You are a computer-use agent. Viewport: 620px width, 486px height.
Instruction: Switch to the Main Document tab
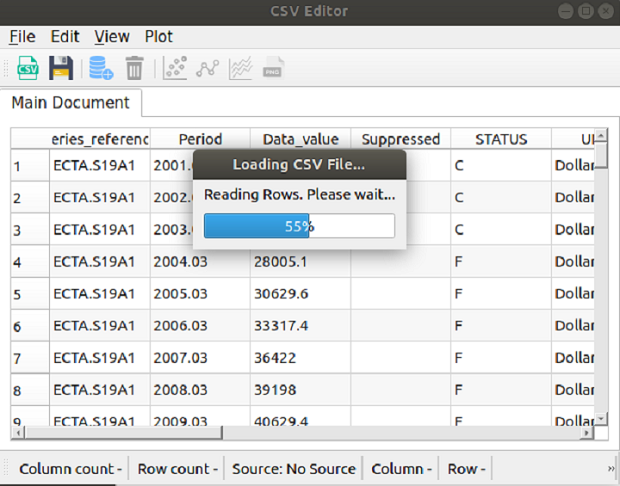pos(70,103)
